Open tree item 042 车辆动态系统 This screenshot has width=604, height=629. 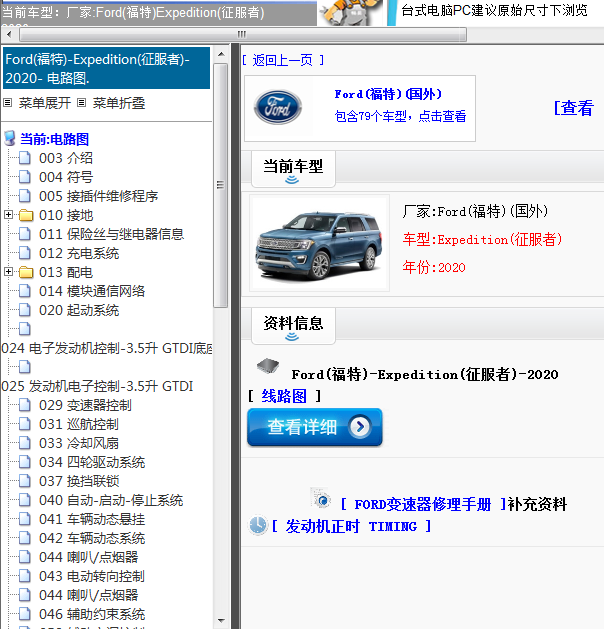[x=92, y=538]
